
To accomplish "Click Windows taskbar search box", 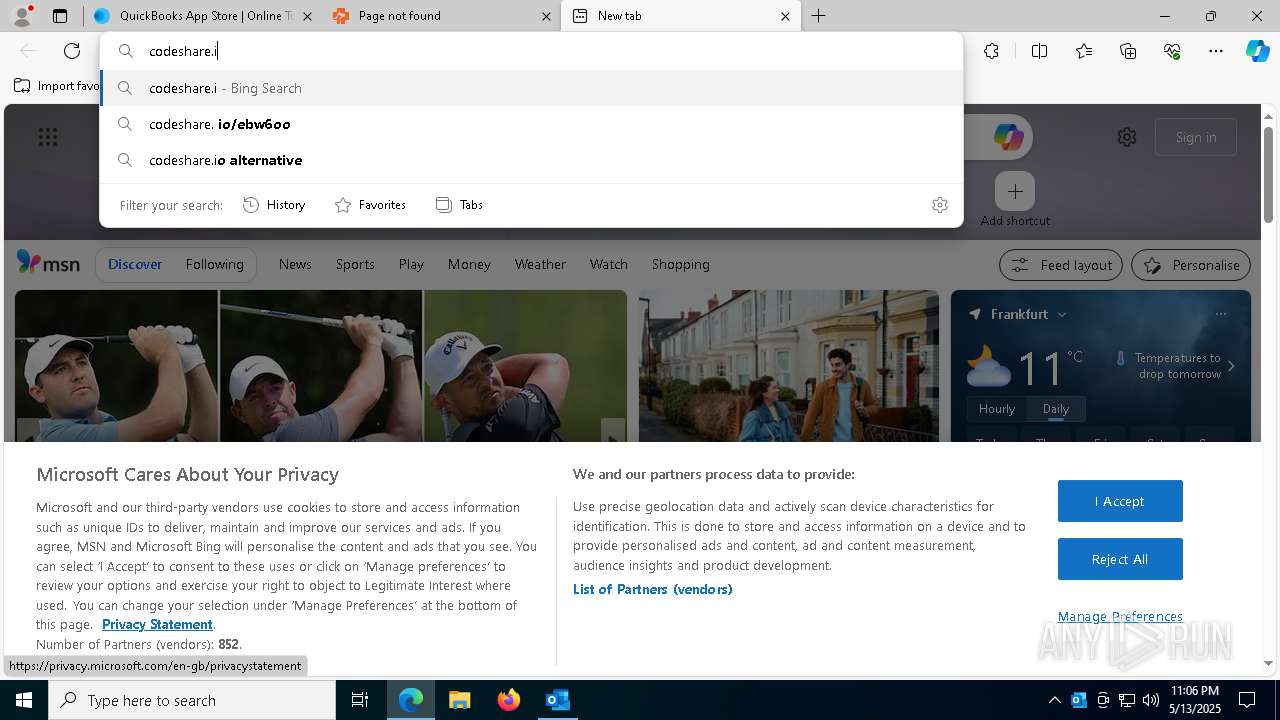I will [192, 700].
